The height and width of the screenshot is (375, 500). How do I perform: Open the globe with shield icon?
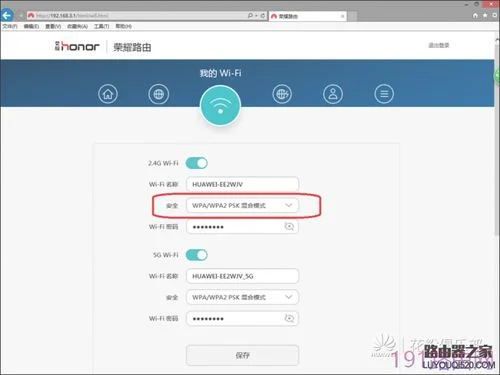(282, 94)
